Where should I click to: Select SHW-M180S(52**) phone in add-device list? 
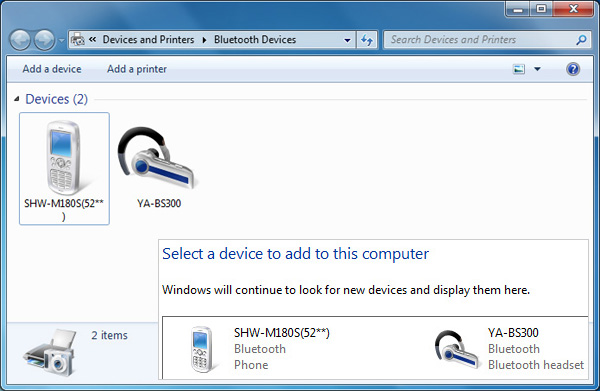click(260, 349)
